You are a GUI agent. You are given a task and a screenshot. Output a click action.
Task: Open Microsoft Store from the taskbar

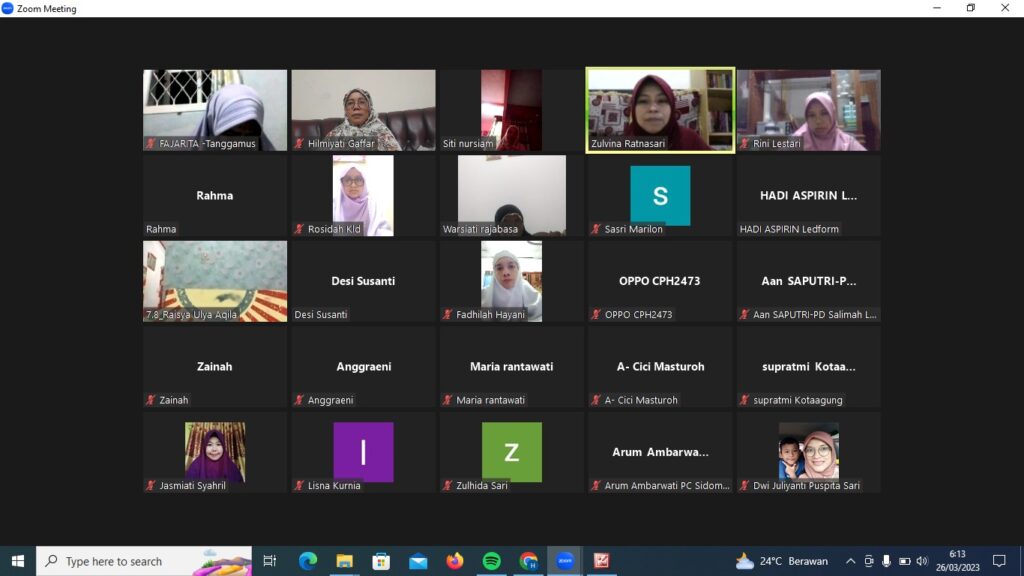tap(381, 561)
